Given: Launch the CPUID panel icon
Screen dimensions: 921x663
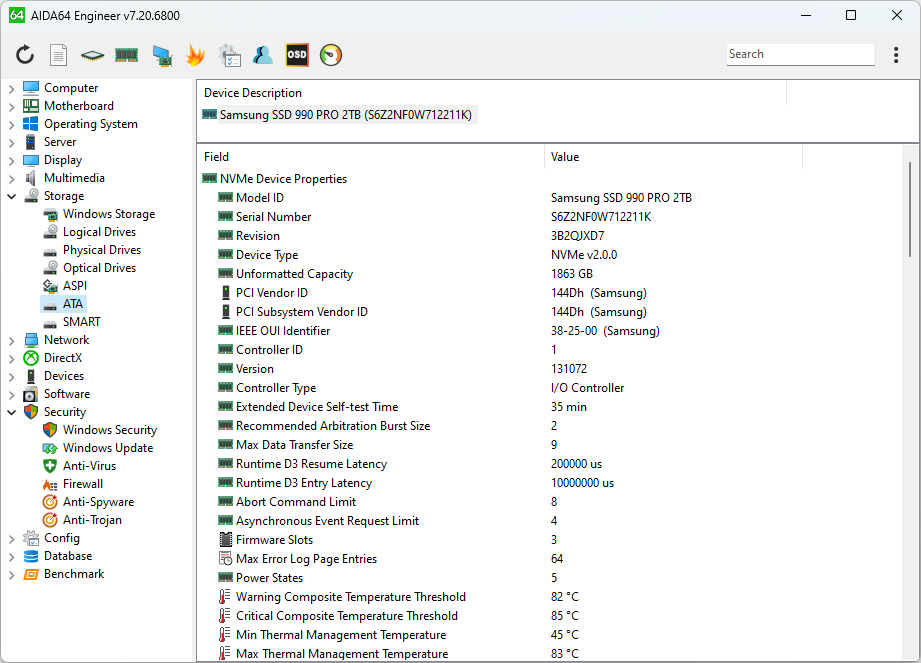Looking at the screenshot, I should pos(92,54).
